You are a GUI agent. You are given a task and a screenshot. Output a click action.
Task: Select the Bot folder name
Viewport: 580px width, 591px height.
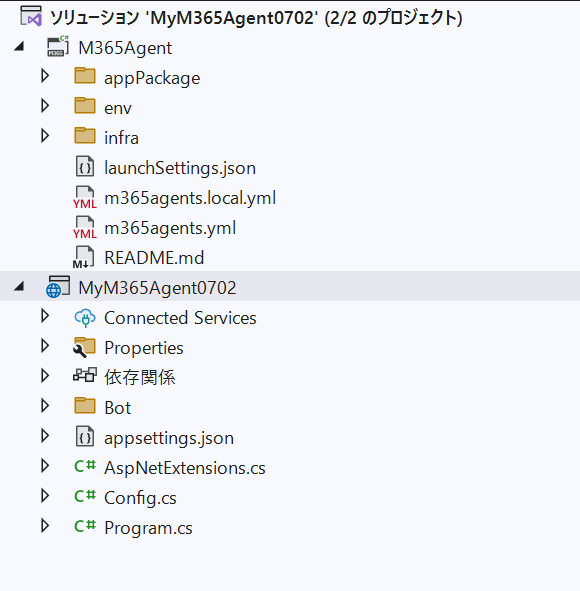pyautogui.click(x=118, y=408)
